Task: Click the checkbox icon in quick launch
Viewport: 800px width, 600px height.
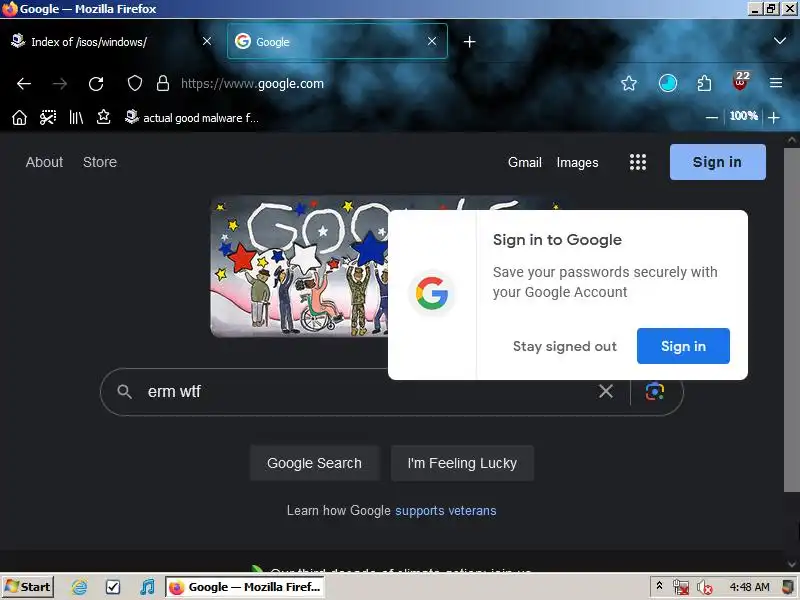Action: [113, 587]
